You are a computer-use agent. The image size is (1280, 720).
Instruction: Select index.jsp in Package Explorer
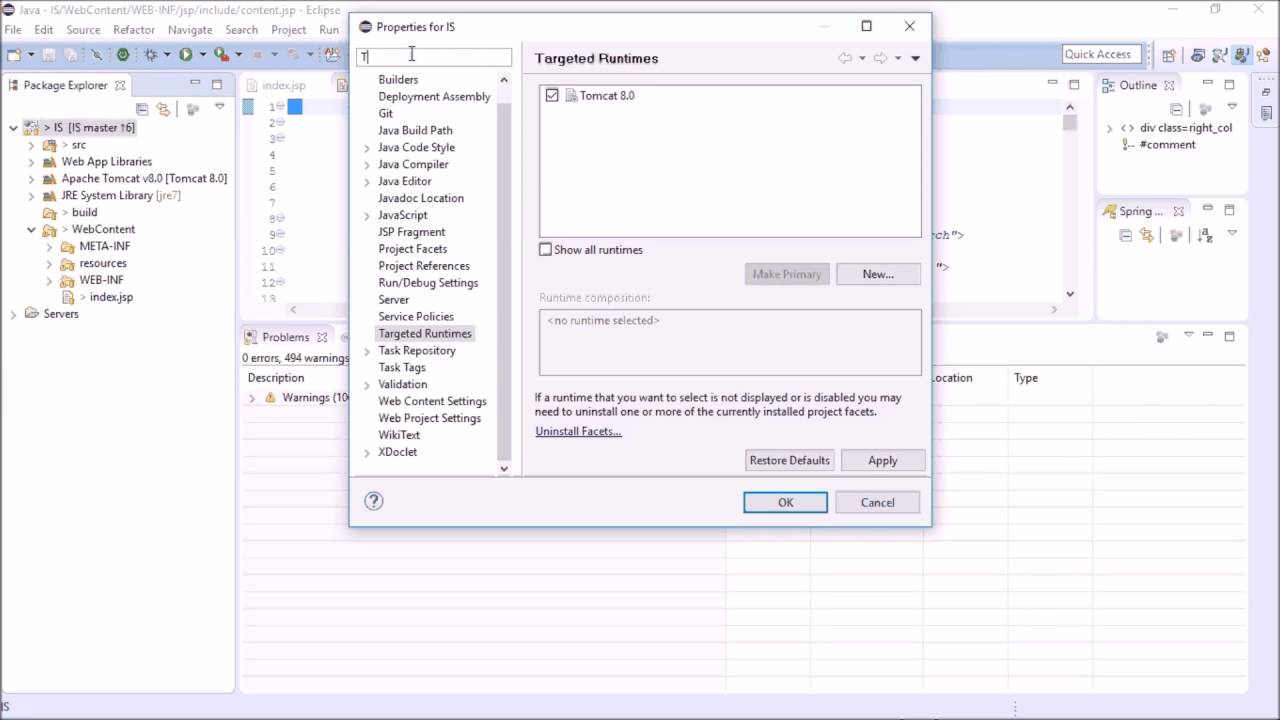coord(111,298)
